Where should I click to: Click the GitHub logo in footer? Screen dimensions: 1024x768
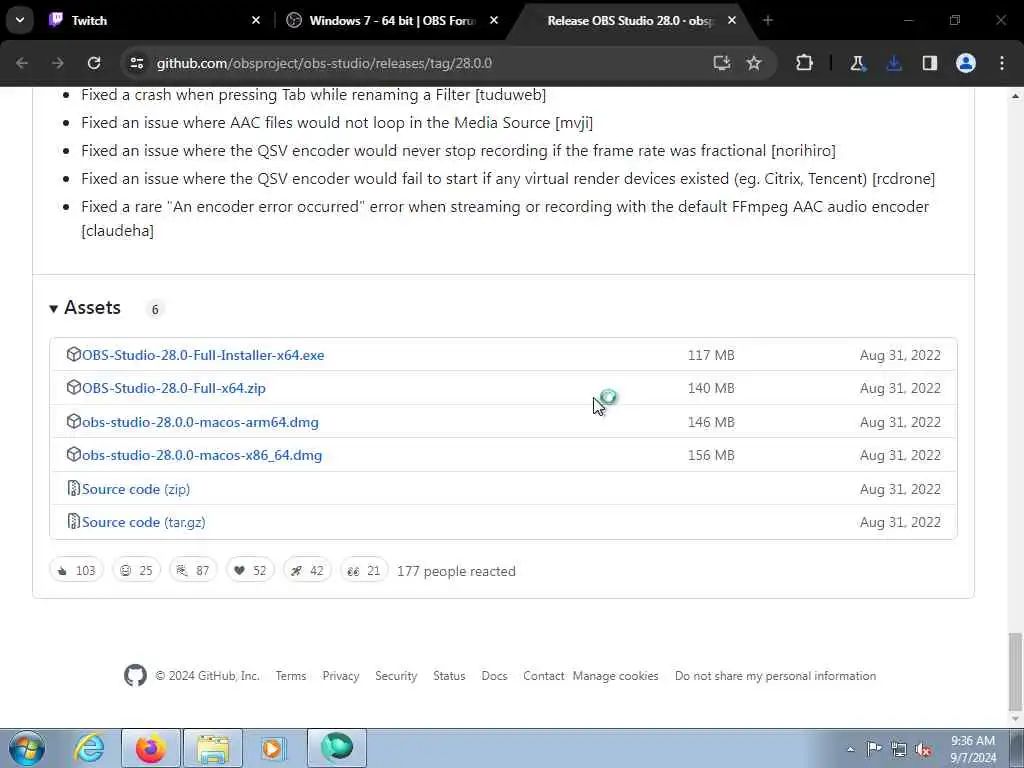click(135, 675)
